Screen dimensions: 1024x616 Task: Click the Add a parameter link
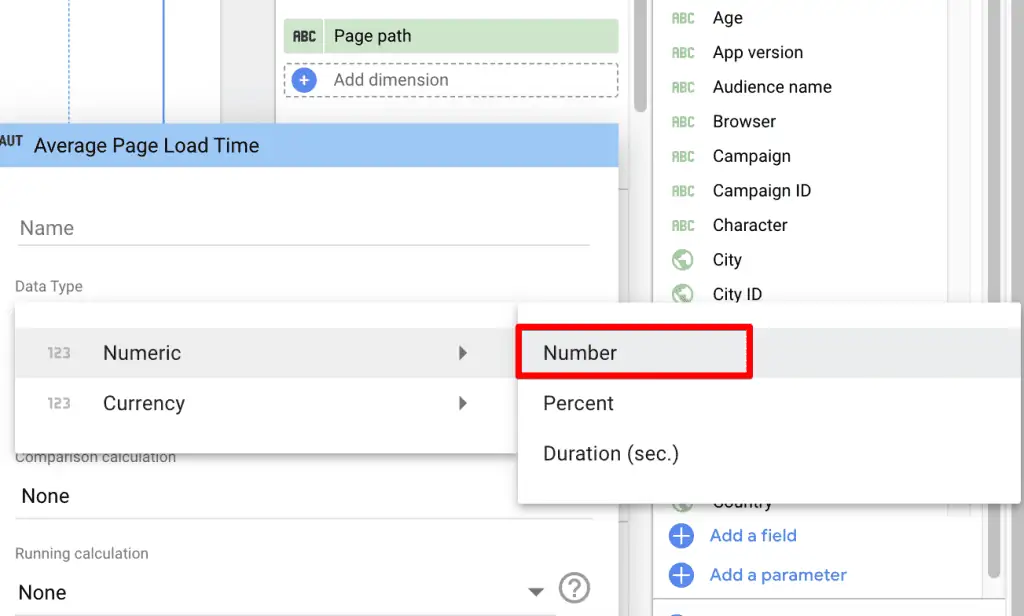[778, 574]
